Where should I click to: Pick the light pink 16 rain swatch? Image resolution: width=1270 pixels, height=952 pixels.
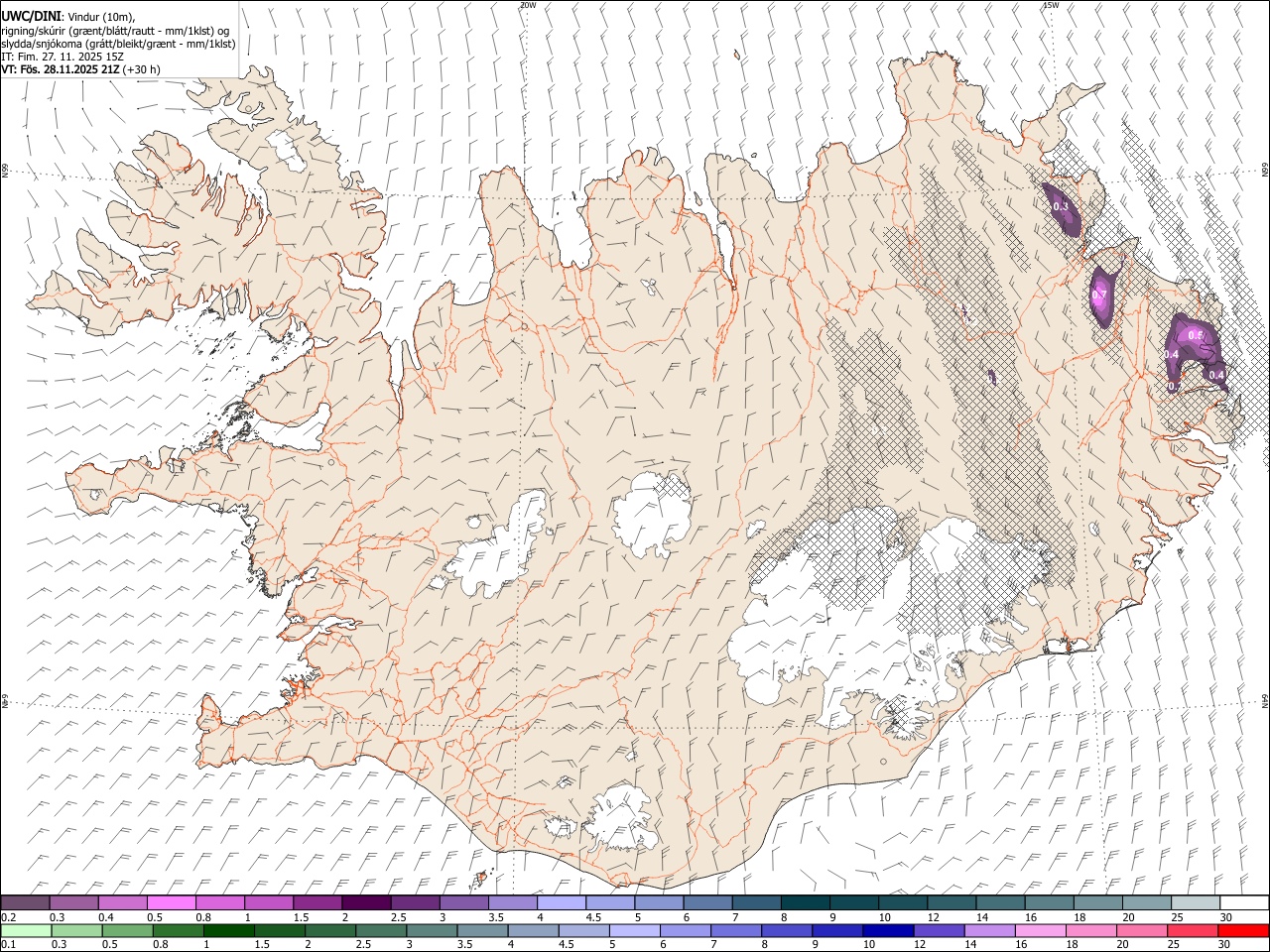(1039, 930)
